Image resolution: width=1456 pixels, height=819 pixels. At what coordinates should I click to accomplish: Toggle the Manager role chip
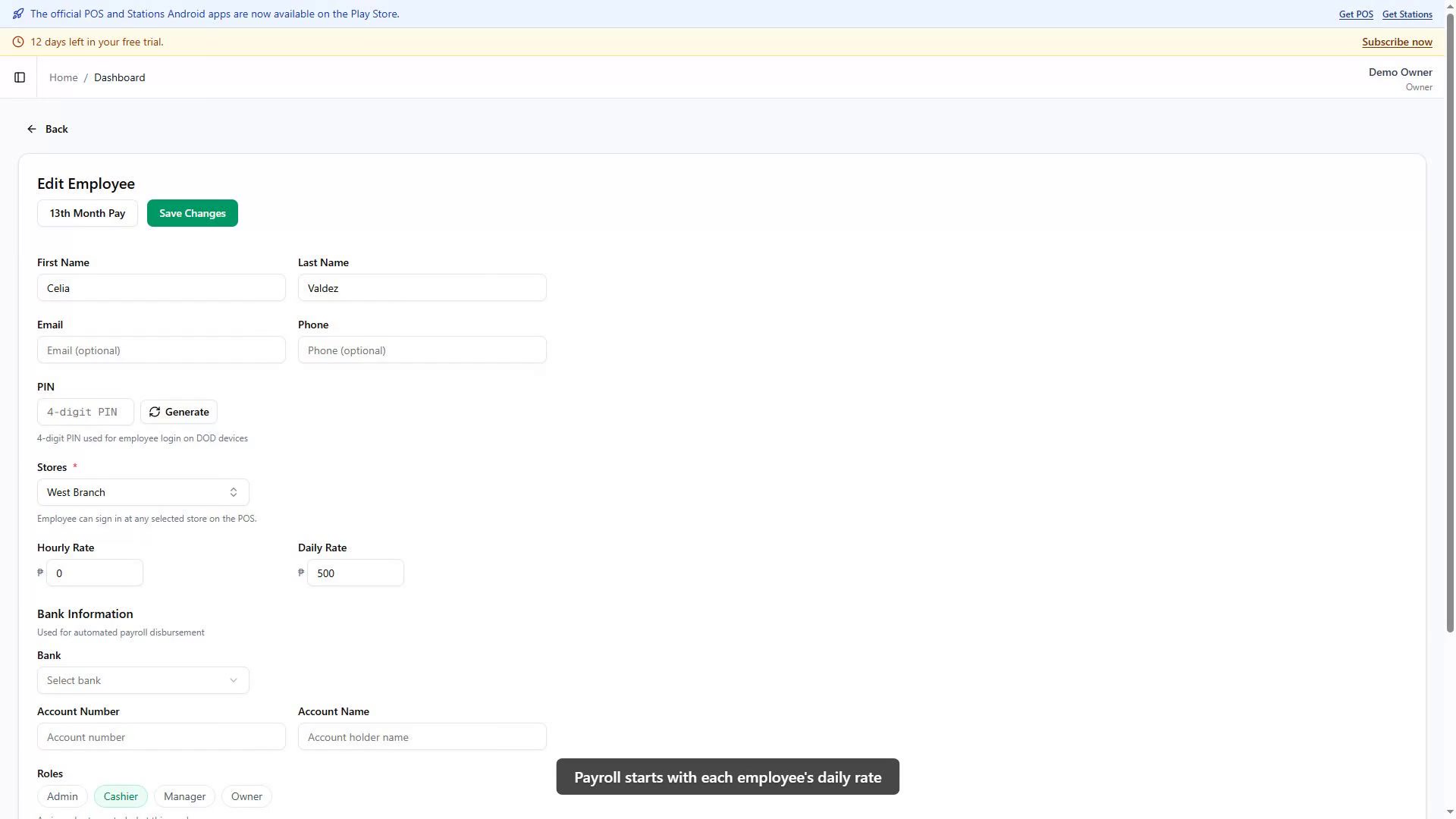click(184, 796)
